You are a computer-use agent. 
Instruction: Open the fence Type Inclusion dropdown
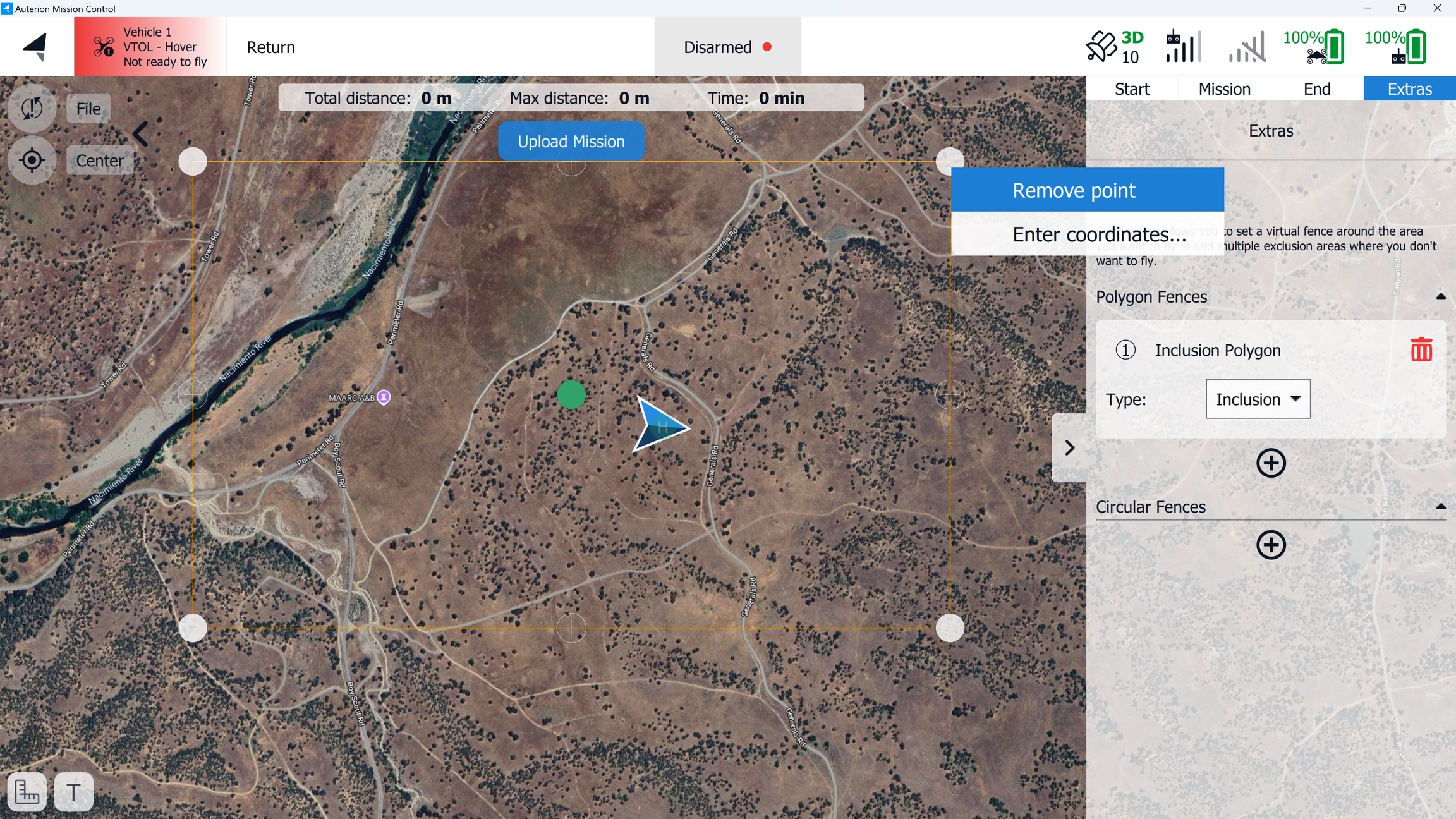coord(1258,399)
